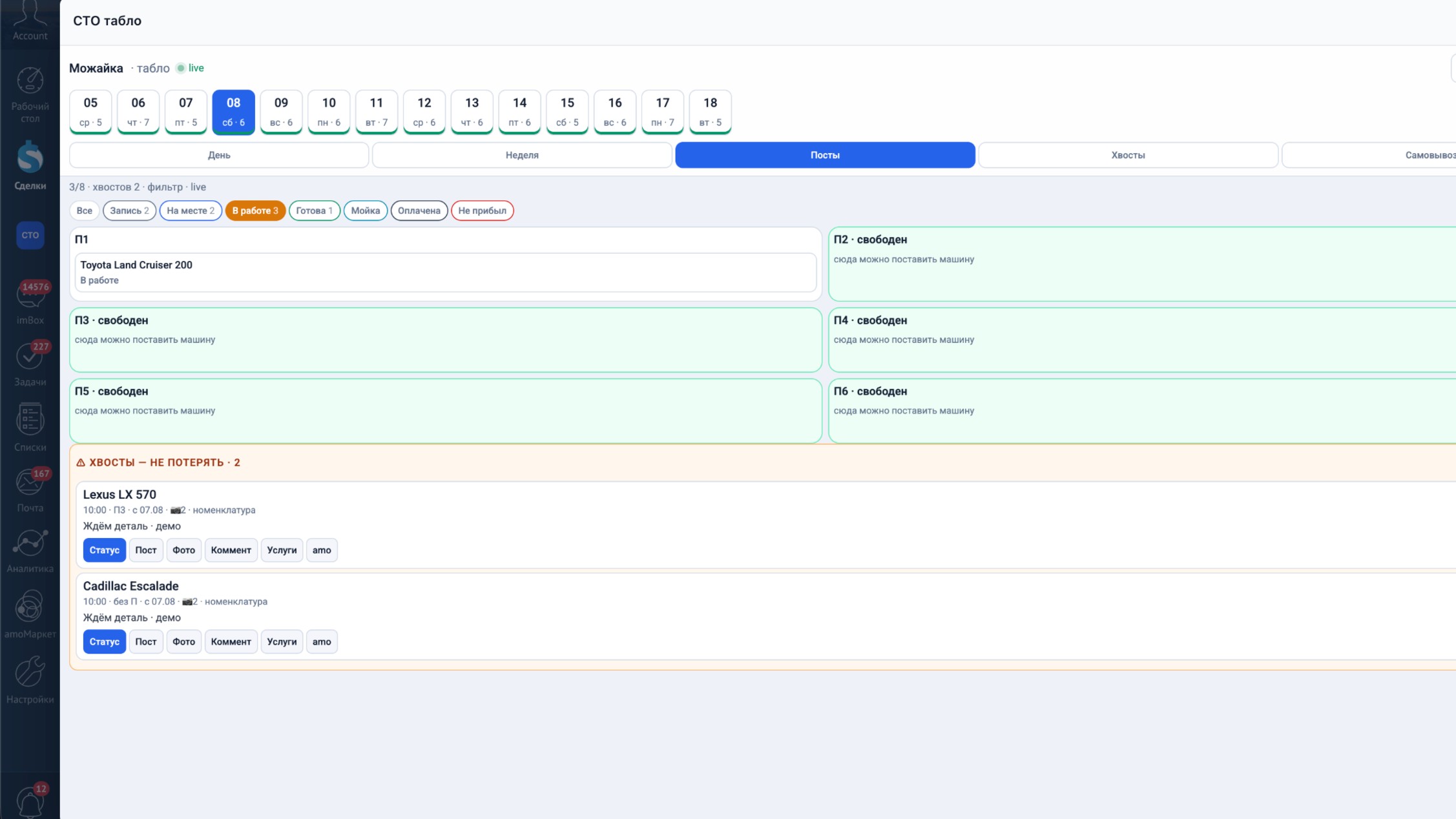Select date 09 вс
1456x819 pixels.
click(x=281, y=112)
